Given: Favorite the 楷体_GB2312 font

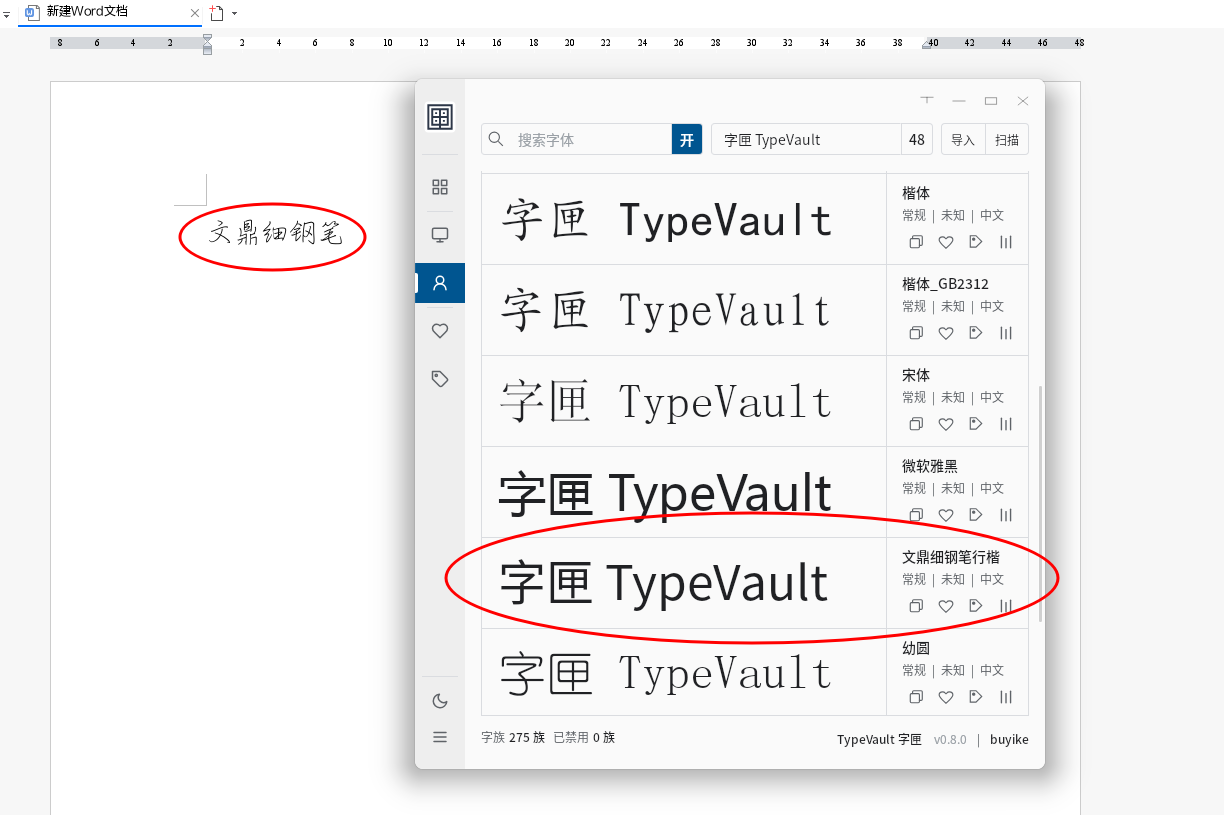Looking at the screenshot, I should coord(946,333).
